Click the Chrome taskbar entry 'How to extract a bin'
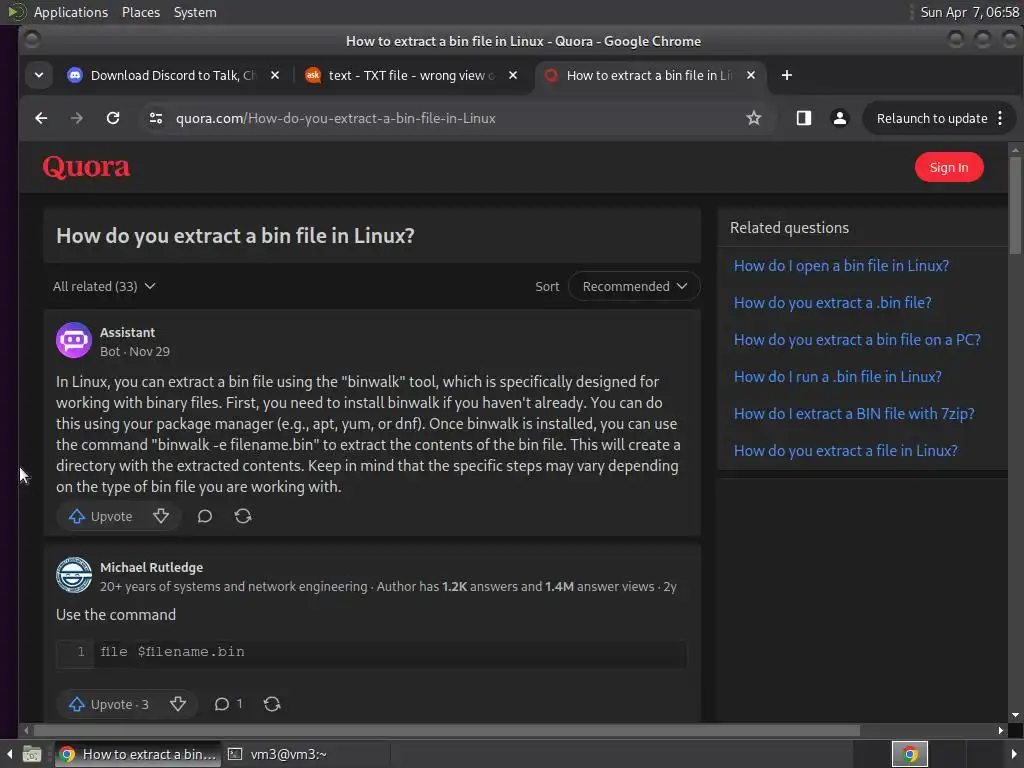The width and height of the screenshot is (1024, 768). tap(138, 754)
